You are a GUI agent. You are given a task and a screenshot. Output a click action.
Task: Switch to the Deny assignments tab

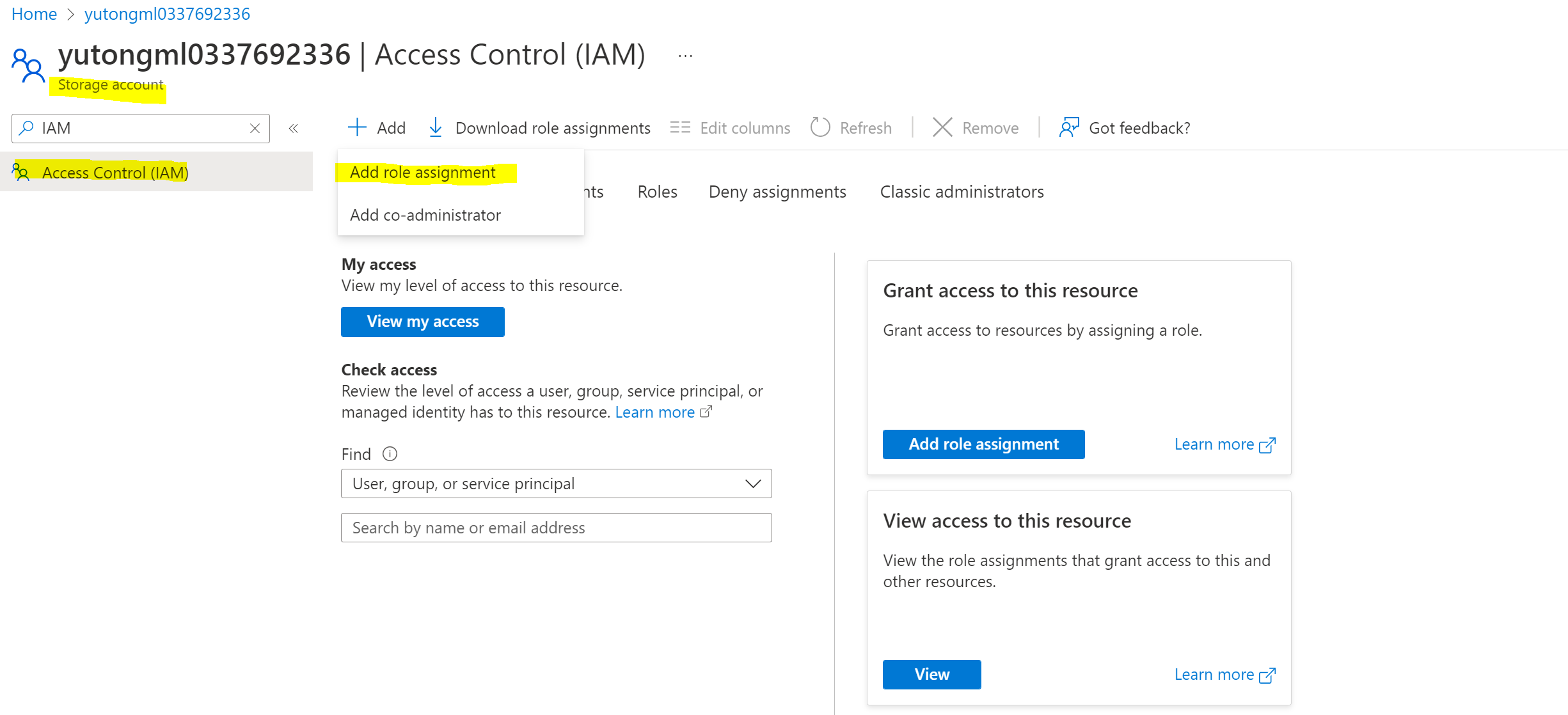[x=777, y=192]
